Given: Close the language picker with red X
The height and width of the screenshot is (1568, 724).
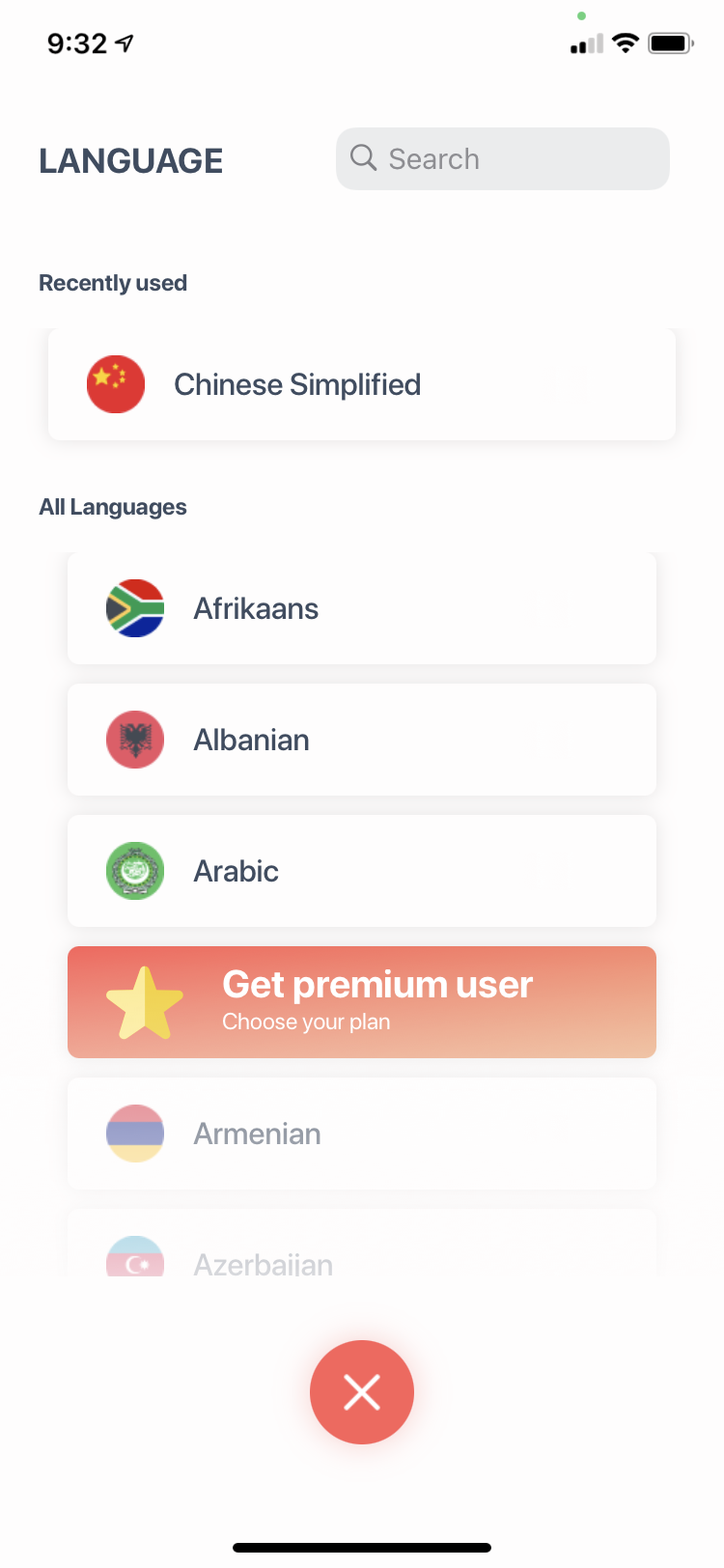Looking at the screenshot, I should tap(362, 1392).
